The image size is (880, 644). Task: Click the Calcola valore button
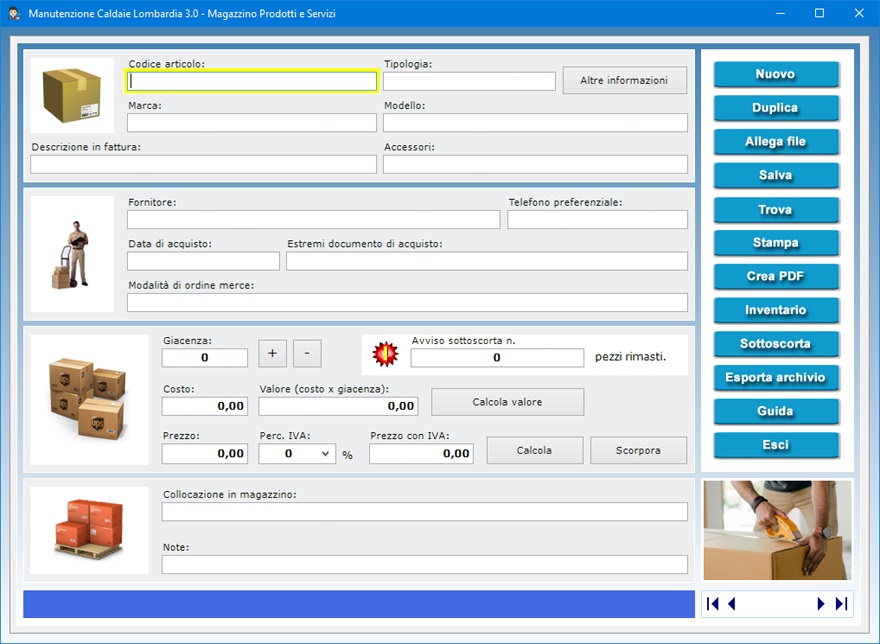click(x=507, y=402)
